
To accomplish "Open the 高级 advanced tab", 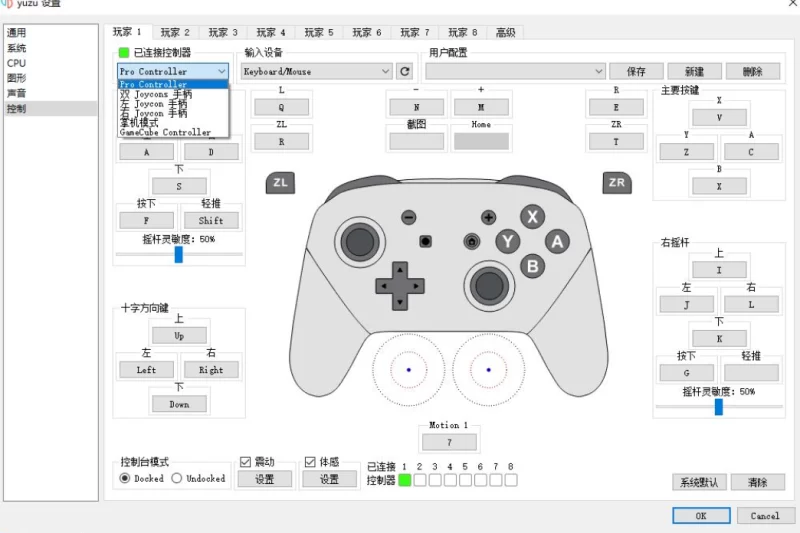I will click(x=505, y=32).
